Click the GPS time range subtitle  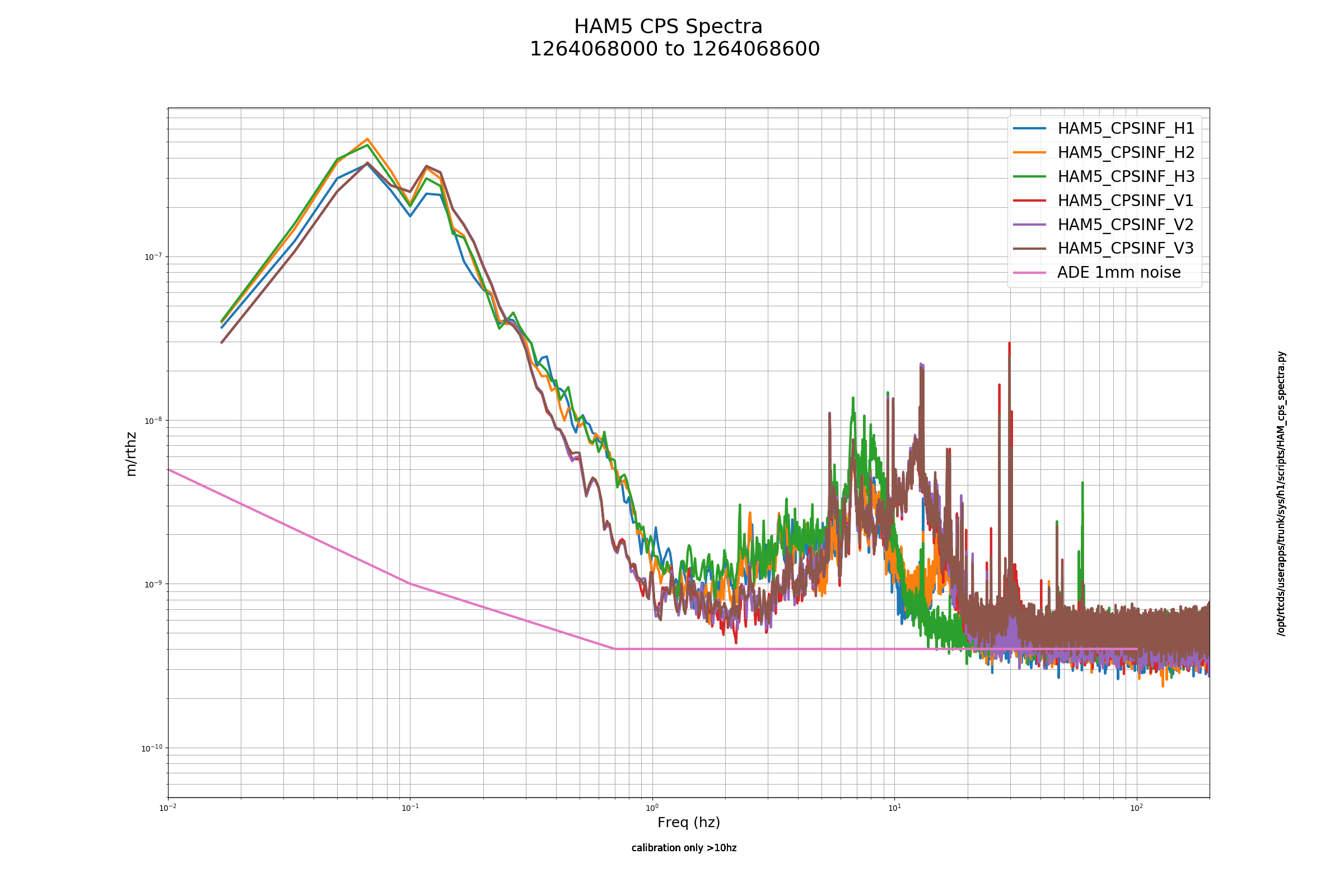coord(675,49)
